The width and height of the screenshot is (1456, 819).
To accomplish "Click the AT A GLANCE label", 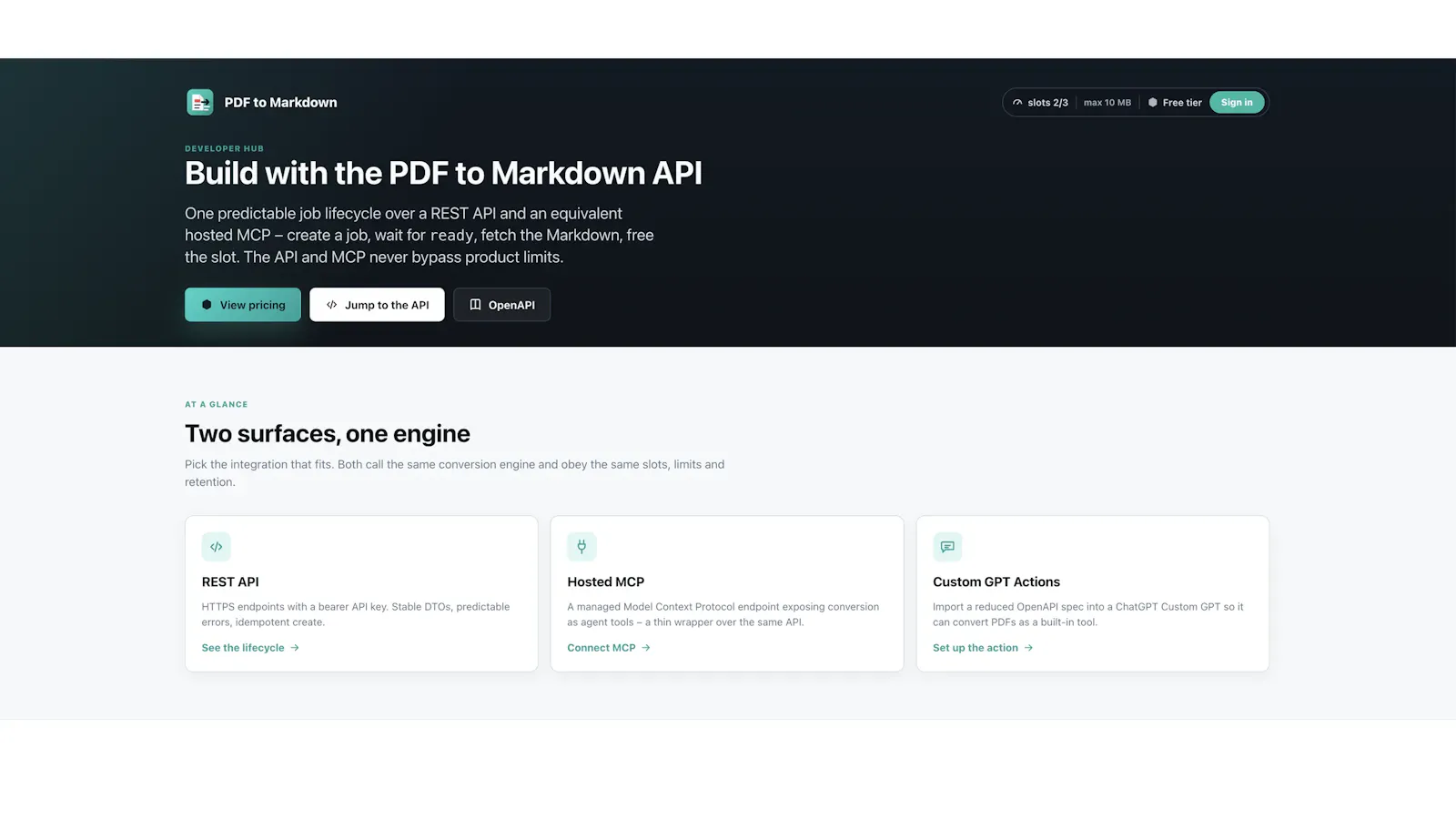I will tap(216, 404).
